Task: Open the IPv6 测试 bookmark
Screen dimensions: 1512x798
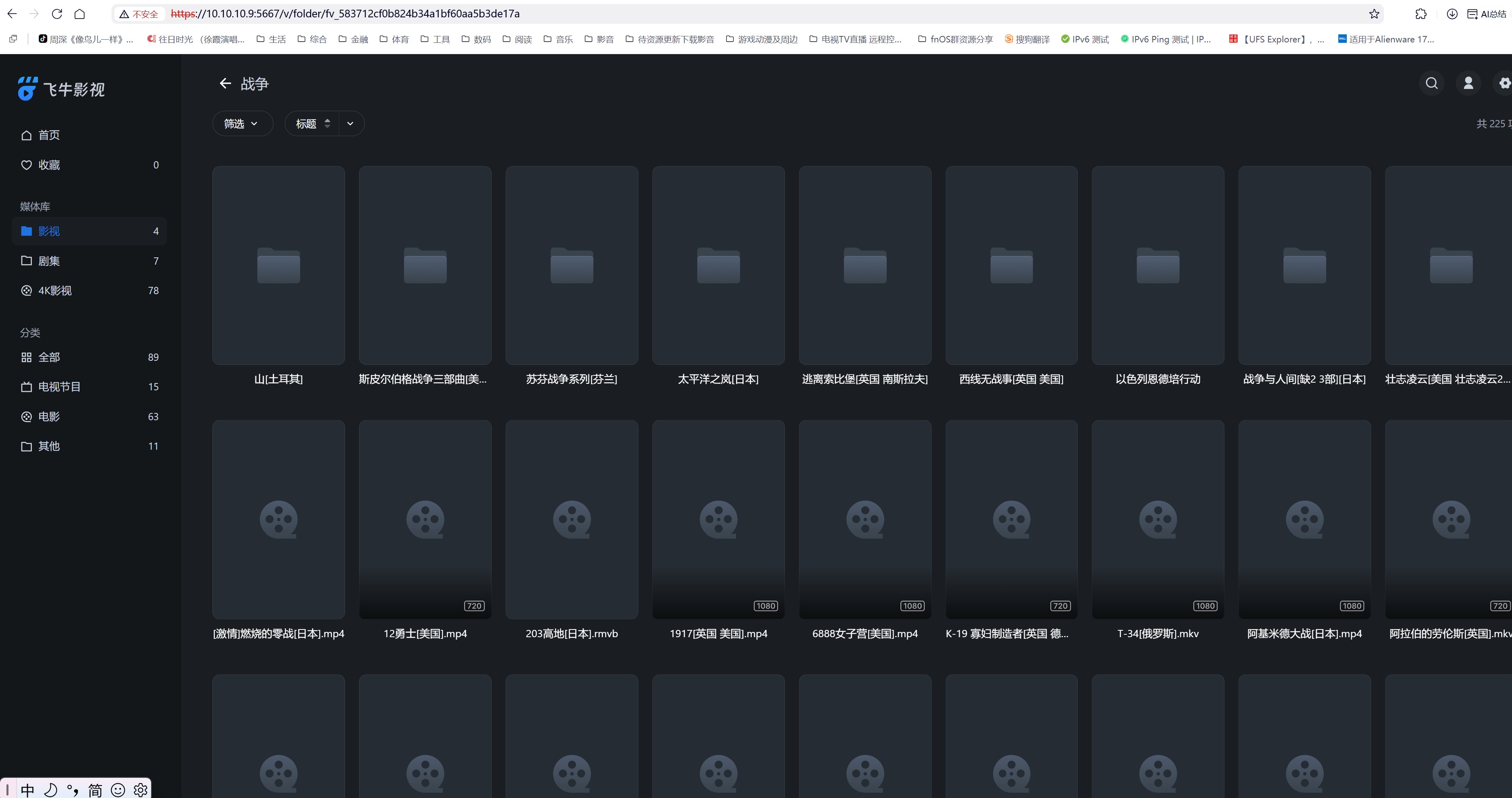Action: pos(1085,39)
